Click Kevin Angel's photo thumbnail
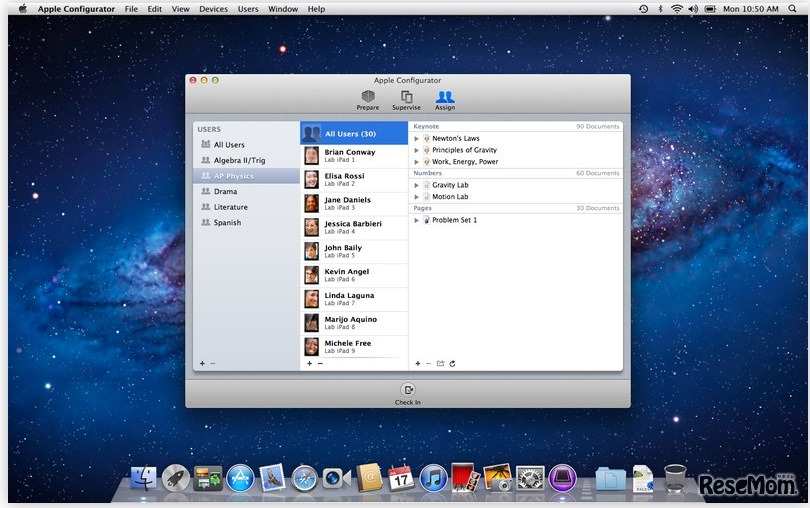Viewport: 810px width, 508px height. (311, 275)
